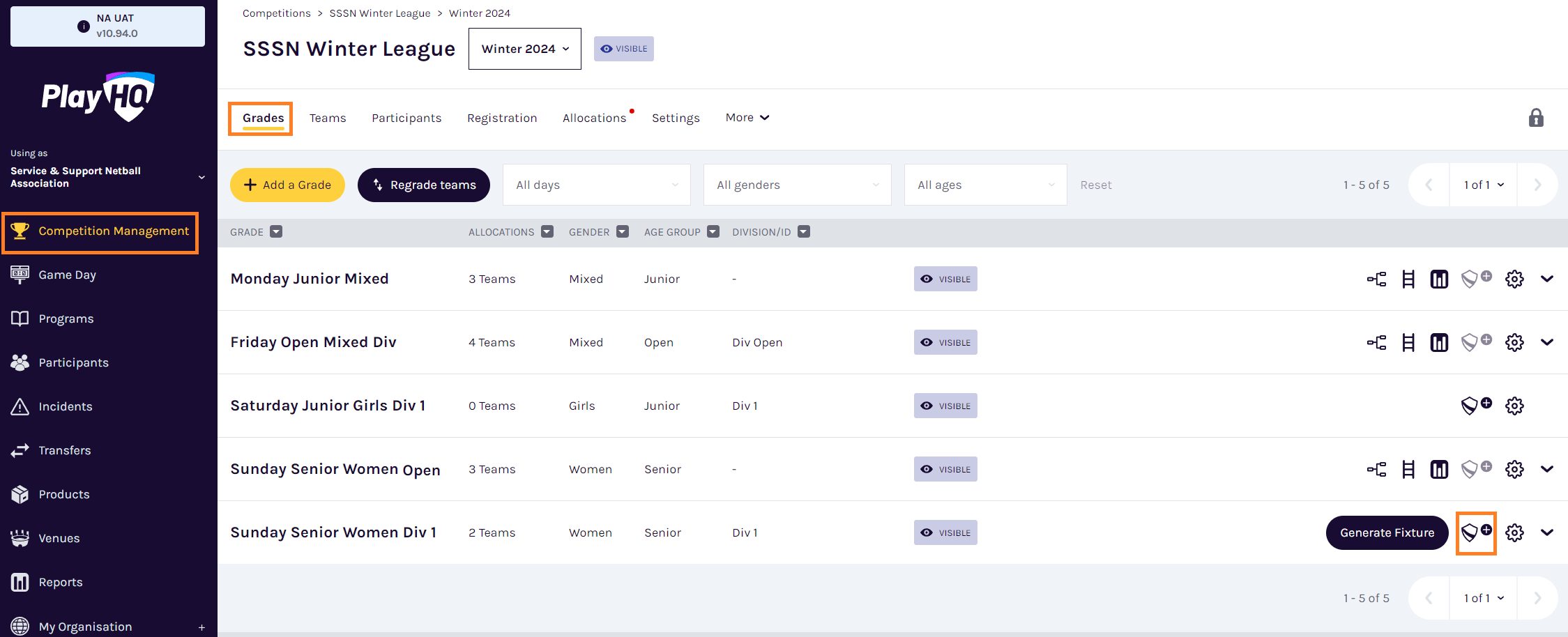This screenshot has width=1568, height=637.
Task: Open the top 1 of 1 page selector
Action: click(1484, 185)
